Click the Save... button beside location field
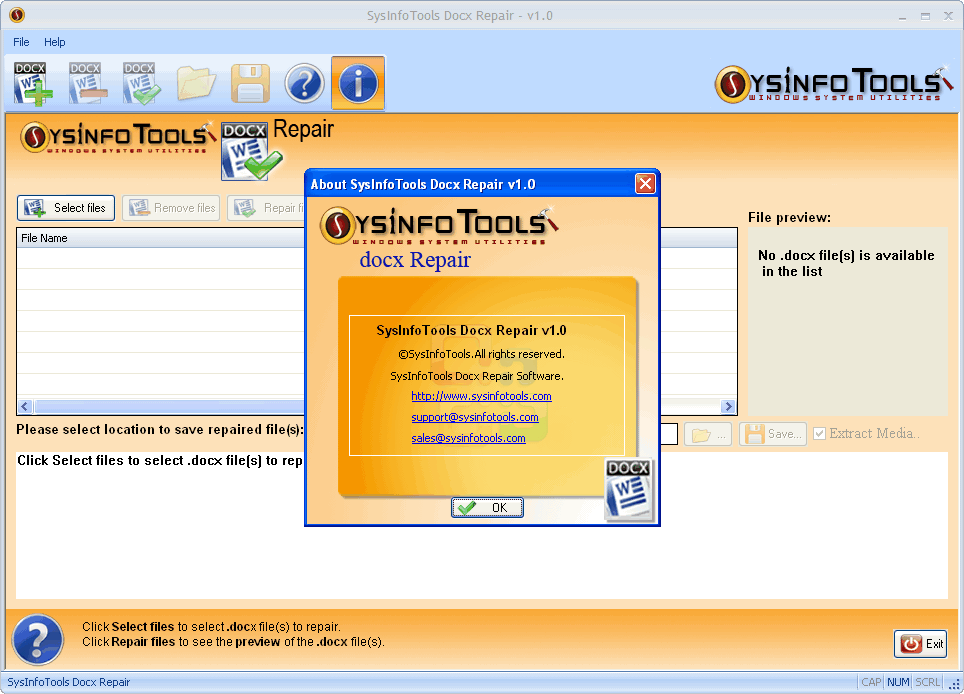The image size is (964, 694). pyautogui.click(x=773, y=434)
